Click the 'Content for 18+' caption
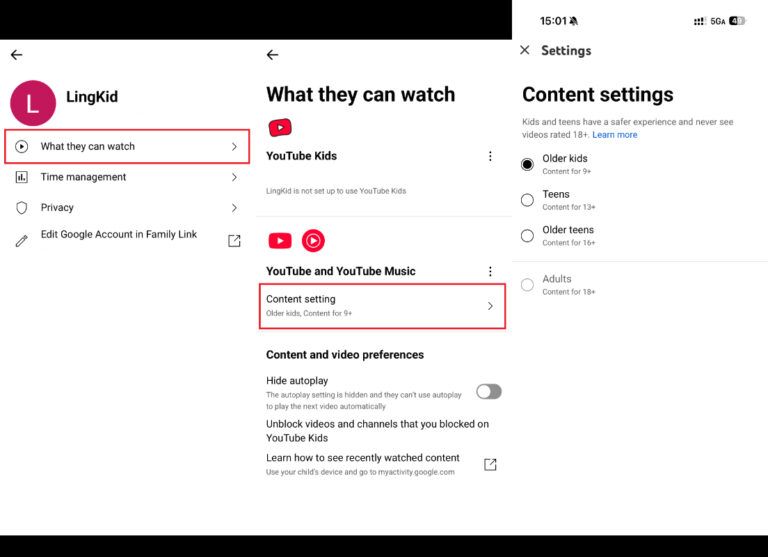Viewport: 768px width, 557px height. (x=569, y=292)
